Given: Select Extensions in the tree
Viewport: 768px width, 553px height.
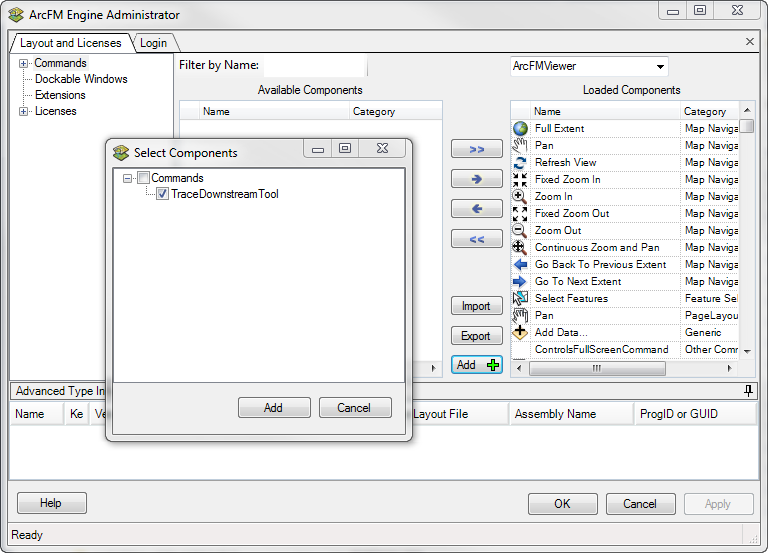Looking at the screenshot, I should 60,95.
